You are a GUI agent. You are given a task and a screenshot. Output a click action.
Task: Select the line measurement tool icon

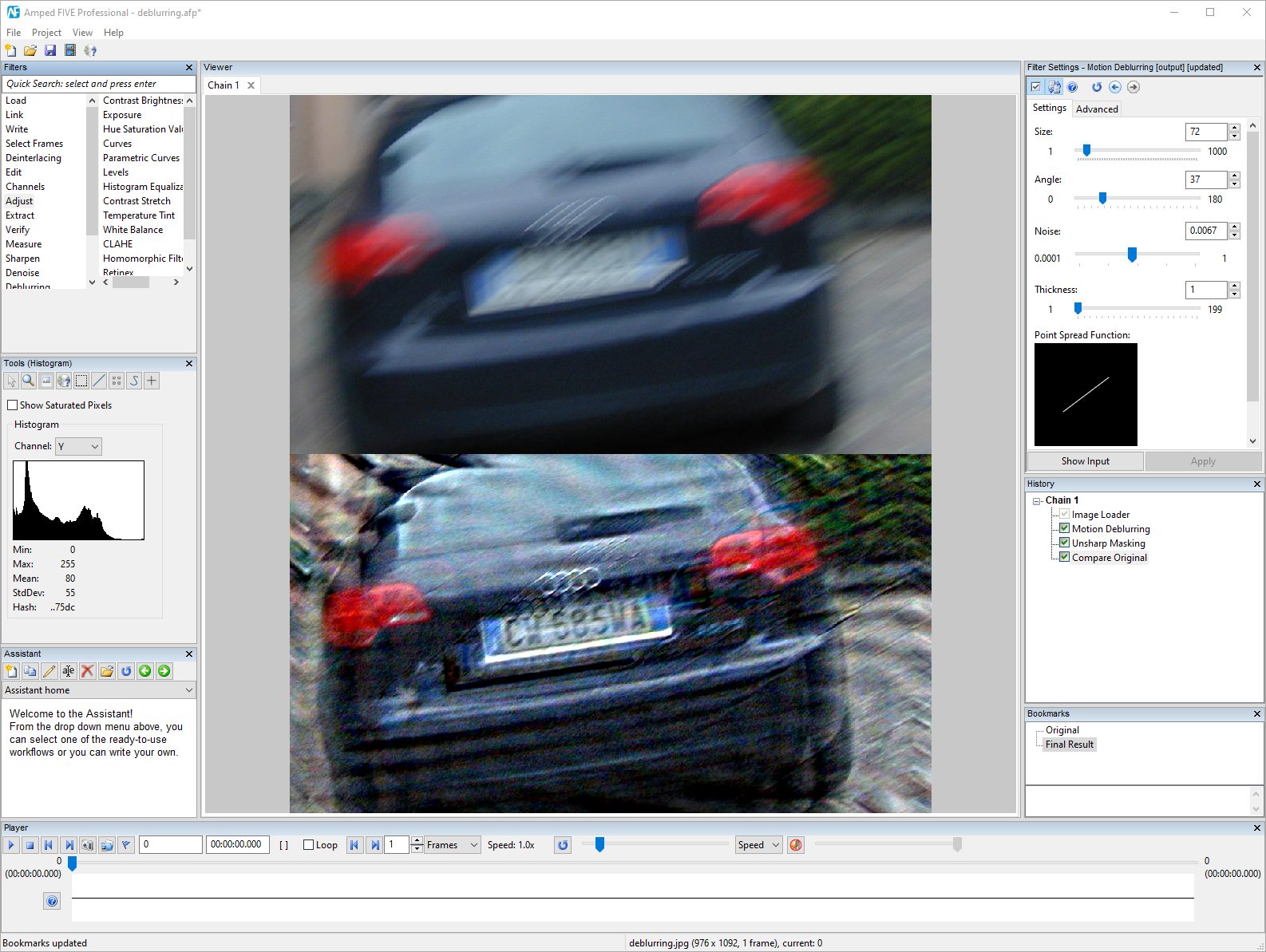tap(99, 381)
